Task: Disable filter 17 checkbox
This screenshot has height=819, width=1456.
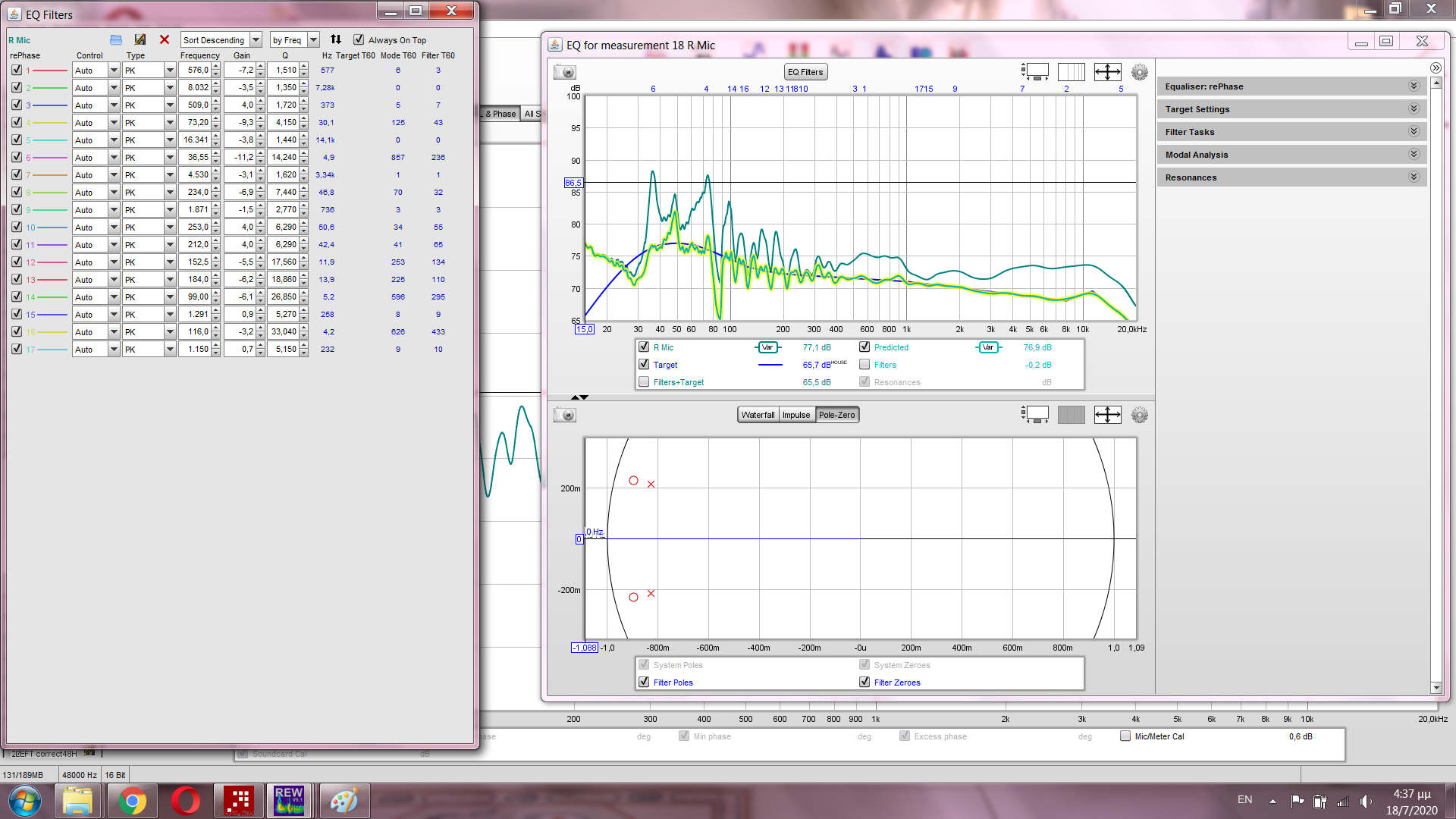Action: tap(17, 349)
